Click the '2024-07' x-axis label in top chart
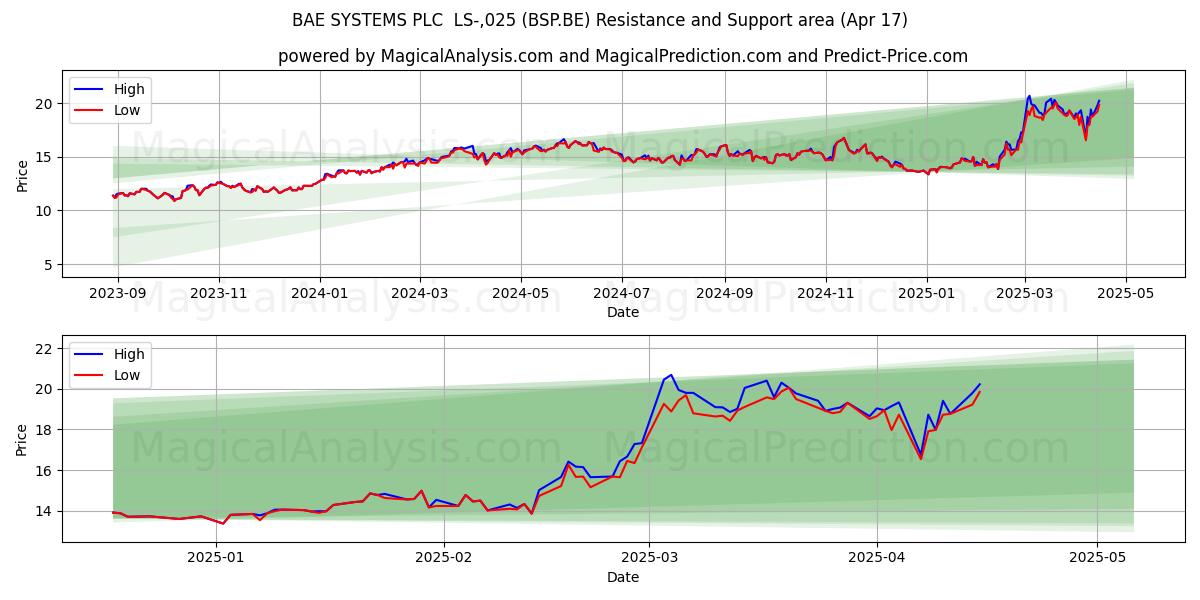The image size is (1200, 600). 621,295
